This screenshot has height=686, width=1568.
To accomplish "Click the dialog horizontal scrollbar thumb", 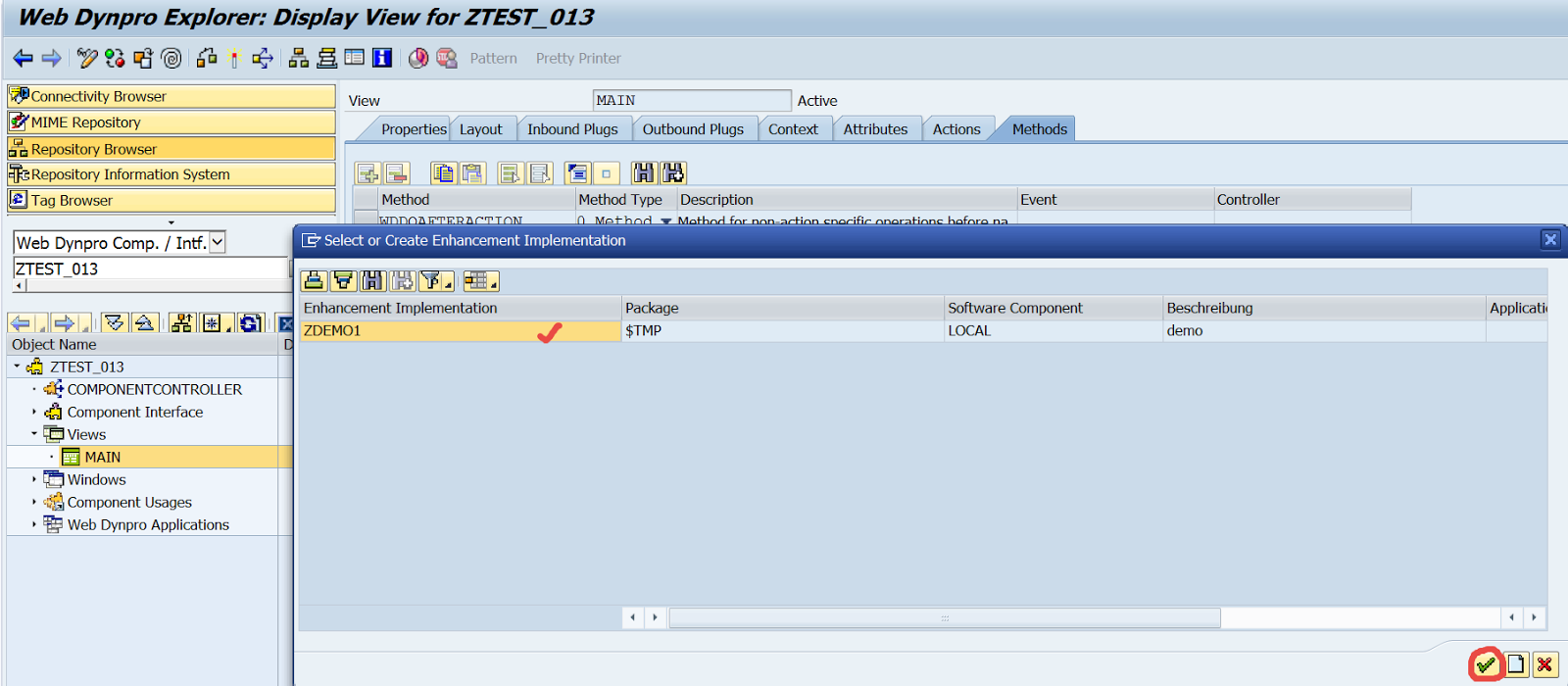I will pos(945,617).
